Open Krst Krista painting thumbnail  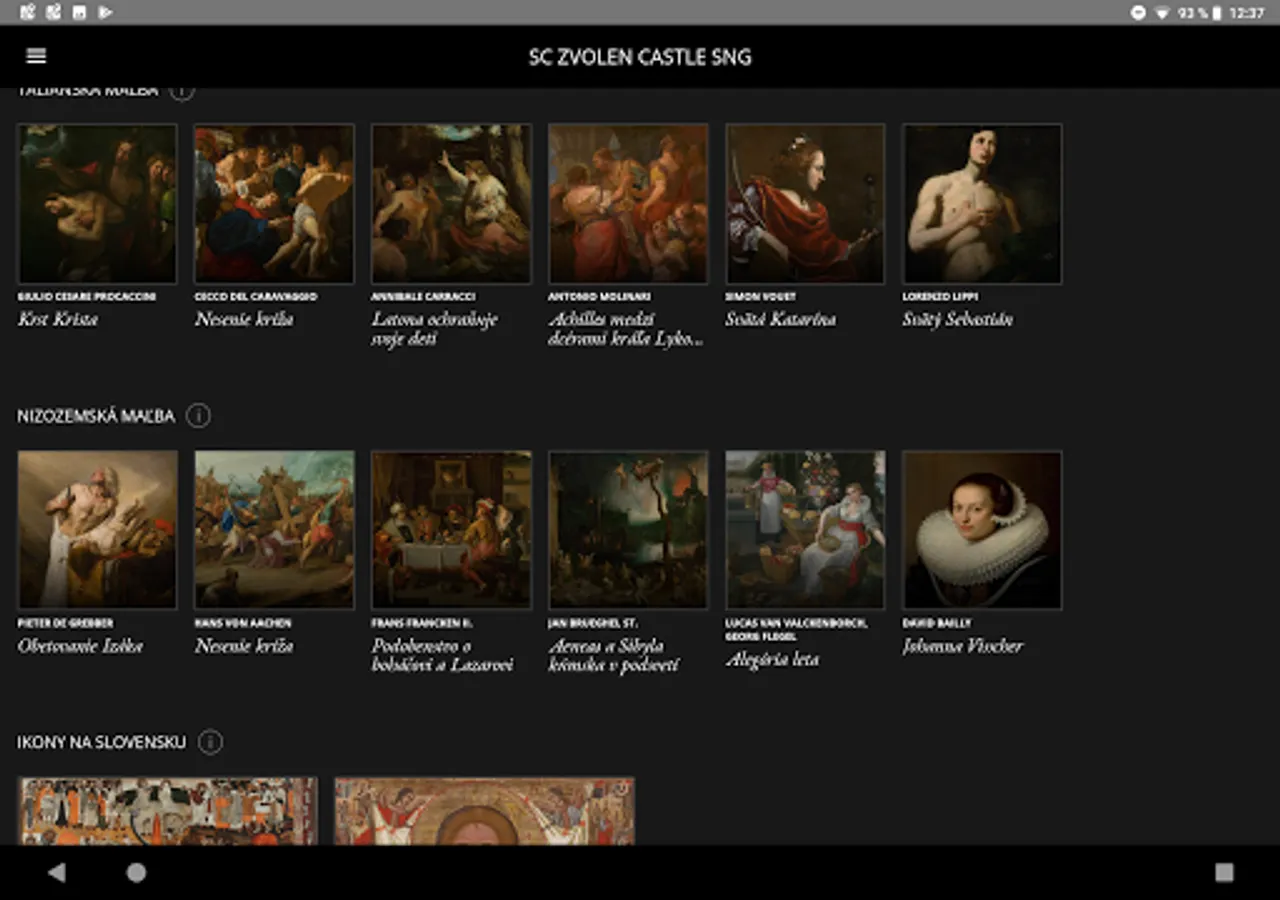tap(97, 204)
